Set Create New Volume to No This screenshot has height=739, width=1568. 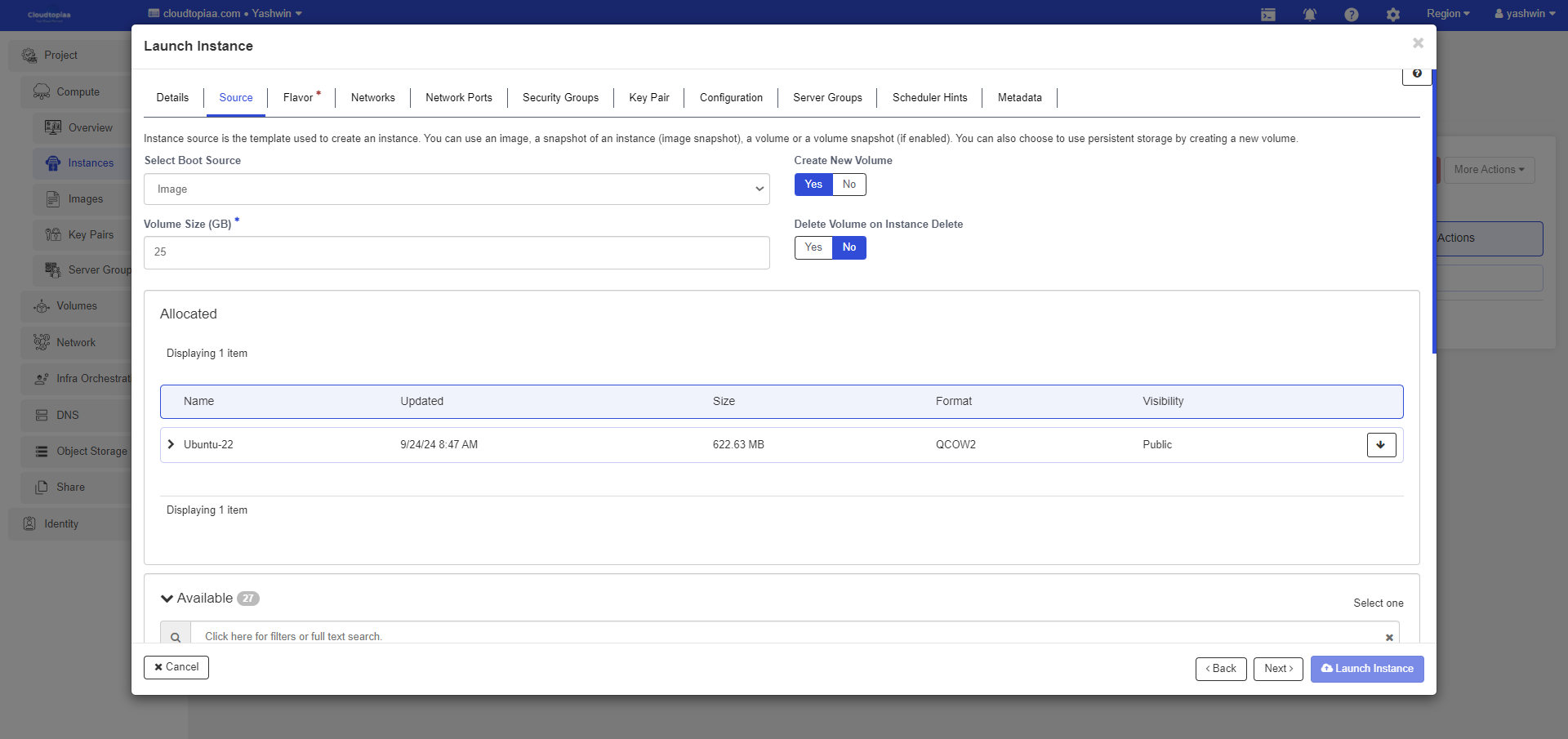click(x=849, y=185)
